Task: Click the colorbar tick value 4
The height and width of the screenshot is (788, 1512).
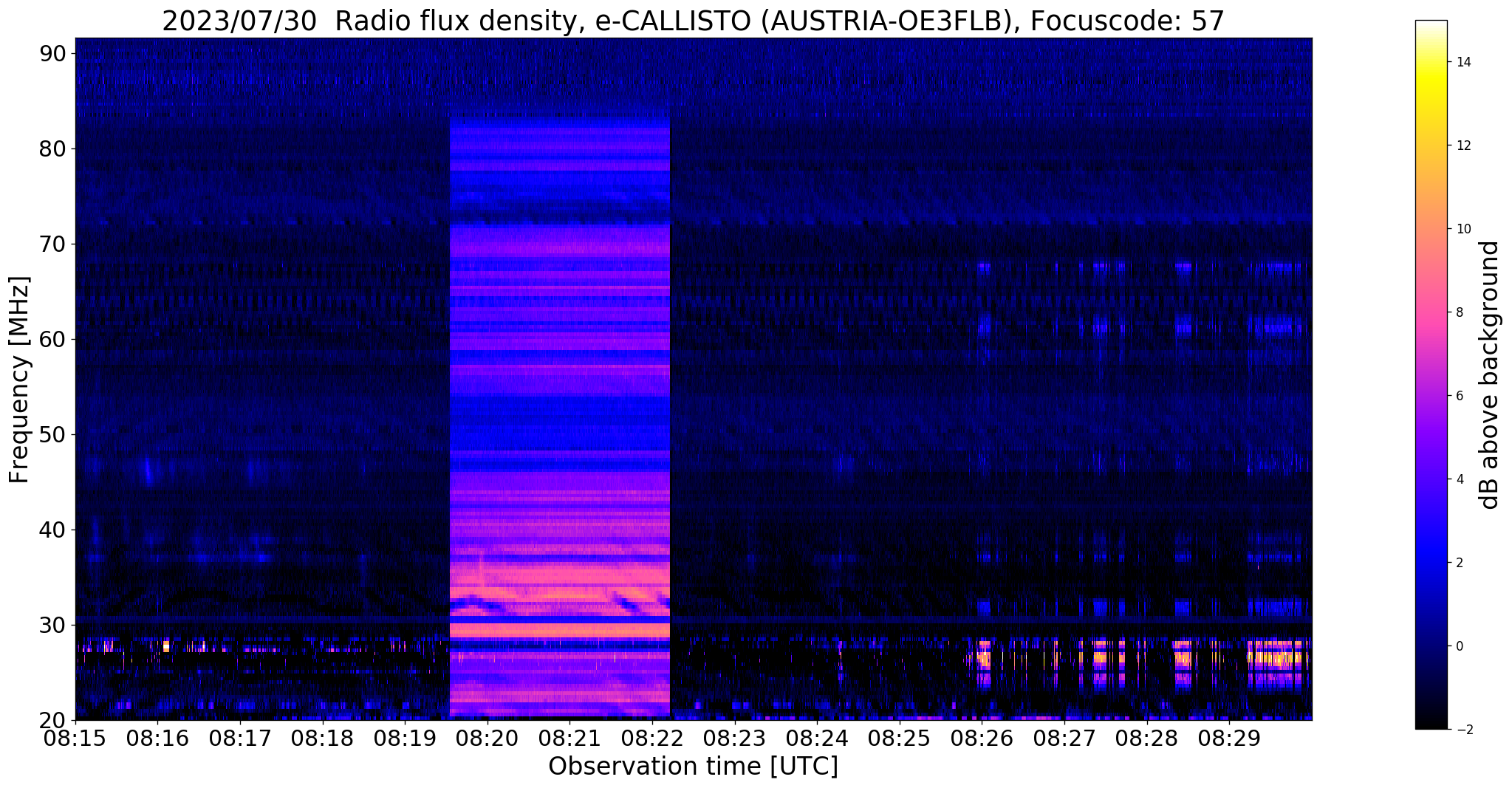Action: pyautogui.click(x=1459, y=479)
